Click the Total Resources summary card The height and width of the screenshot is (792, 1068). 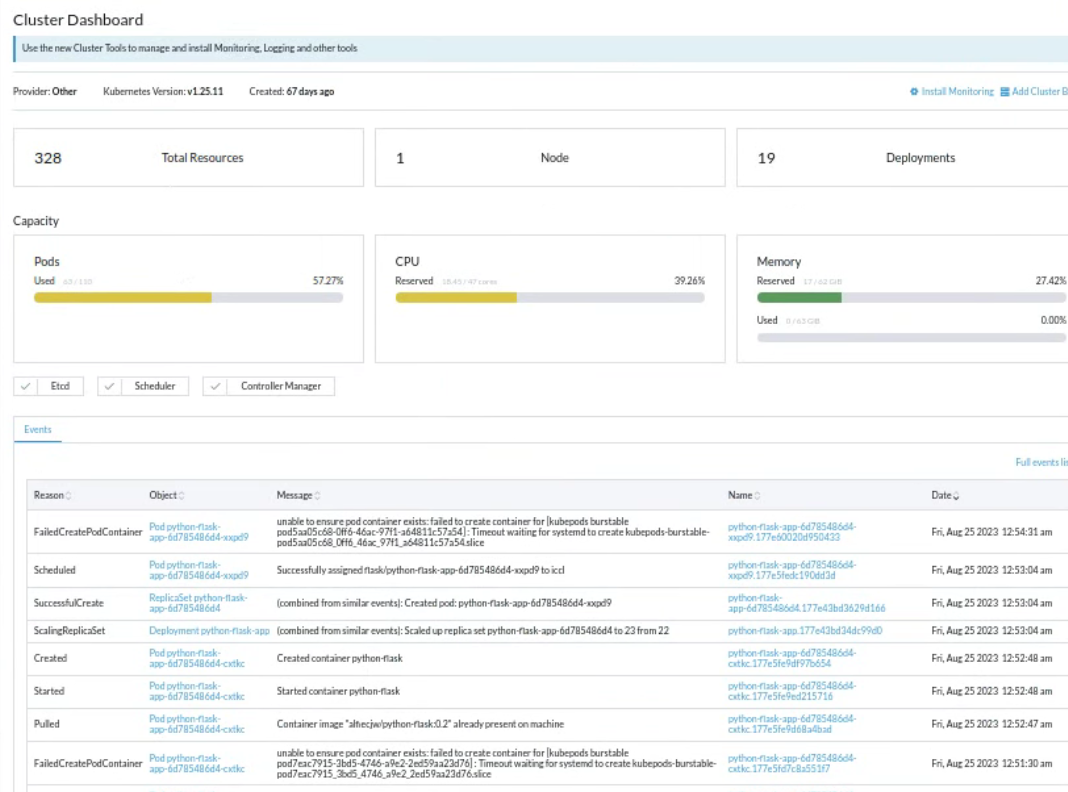188,157
